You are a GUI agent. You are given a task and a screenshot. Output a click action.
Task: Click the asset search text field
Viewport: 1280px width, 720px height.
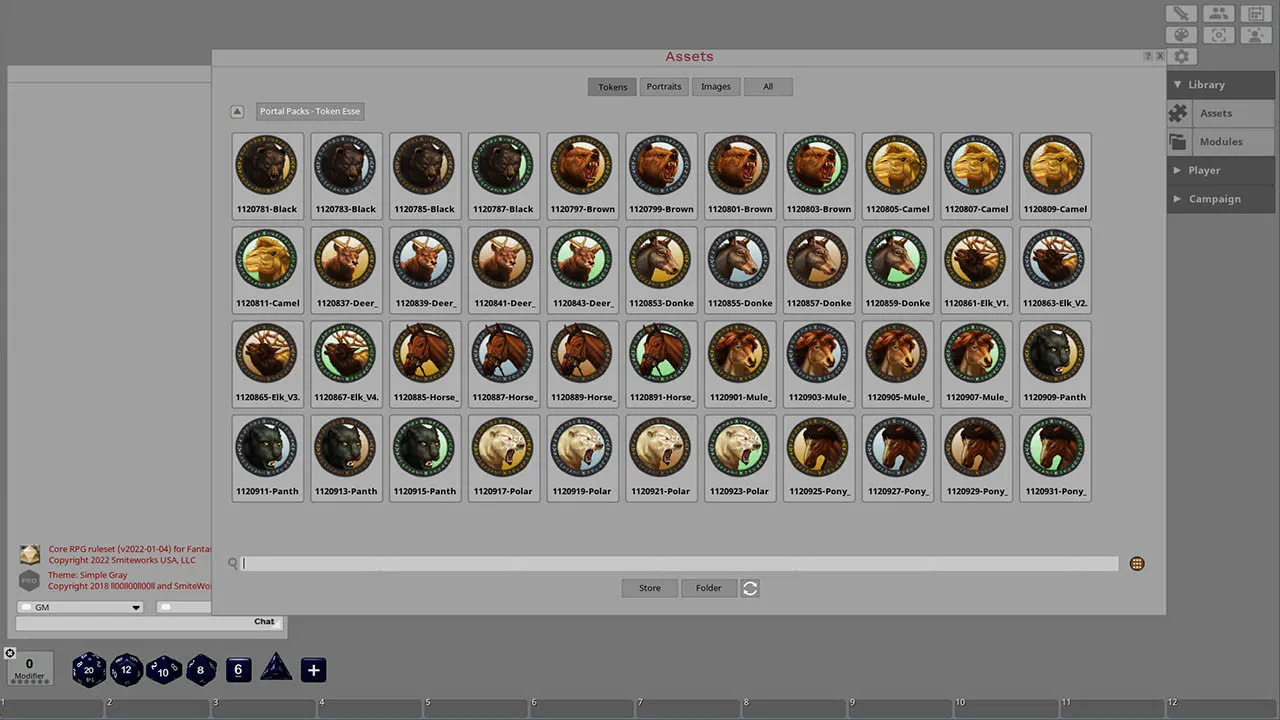coord(680,564)
